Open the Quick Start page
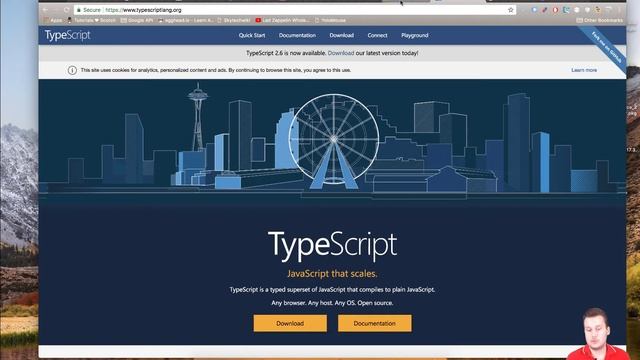 pos(252,36)
